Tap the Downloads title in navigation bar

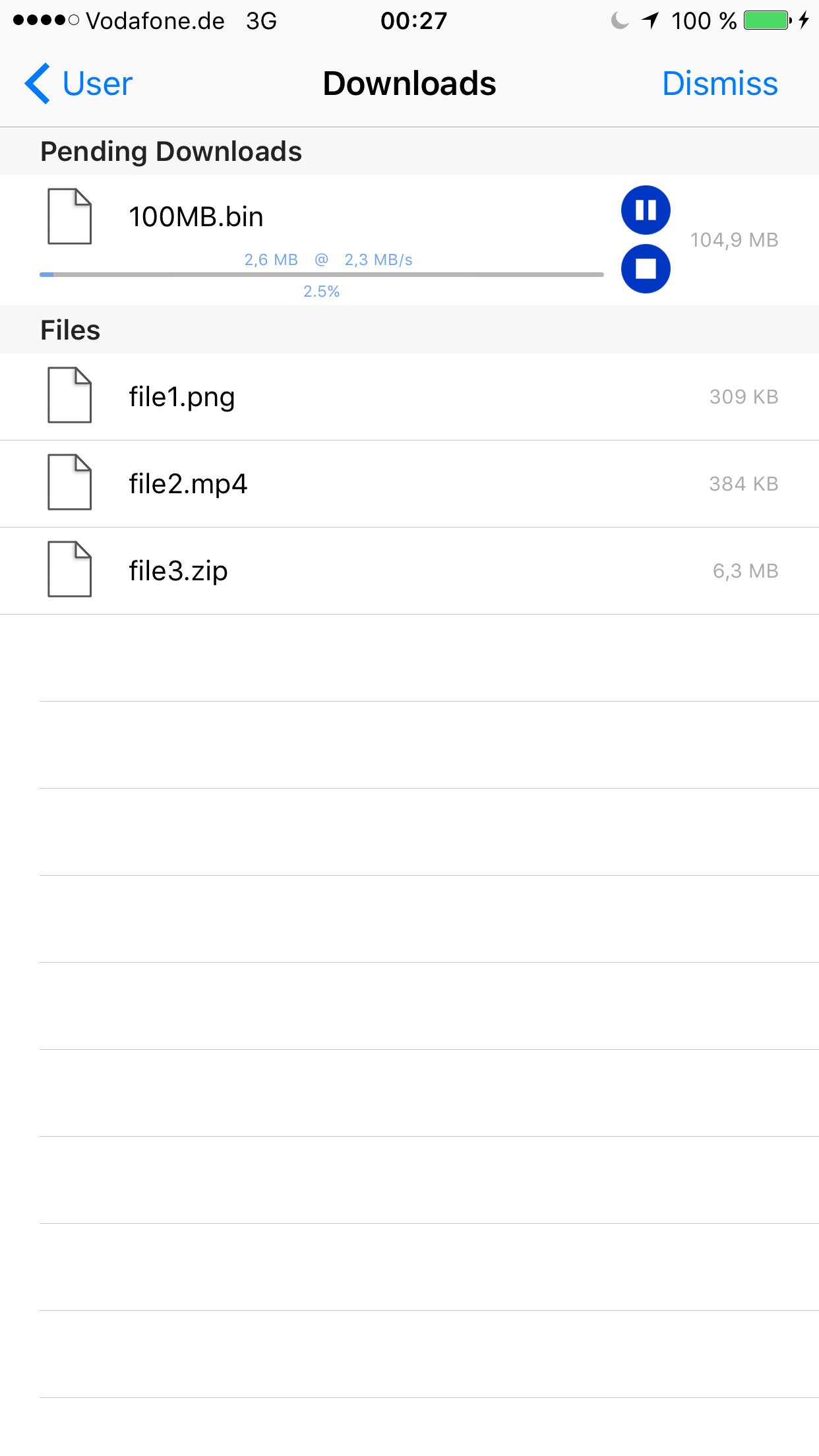tap(409, 84)
